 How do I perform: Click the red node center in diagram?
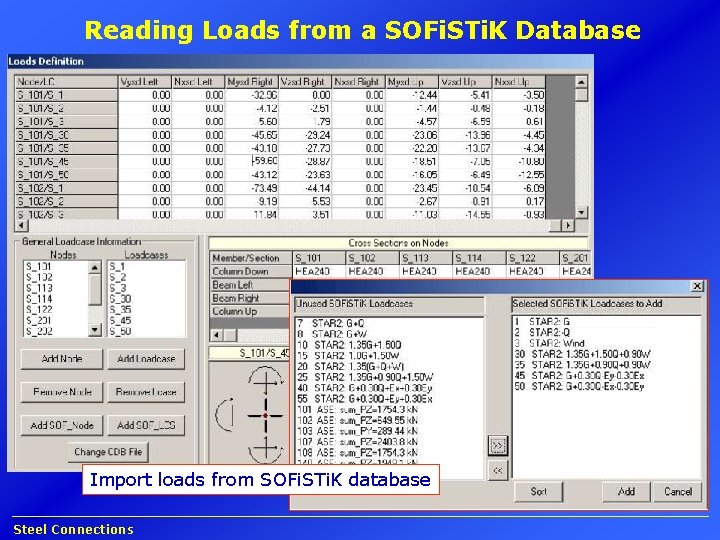point(265,416)
